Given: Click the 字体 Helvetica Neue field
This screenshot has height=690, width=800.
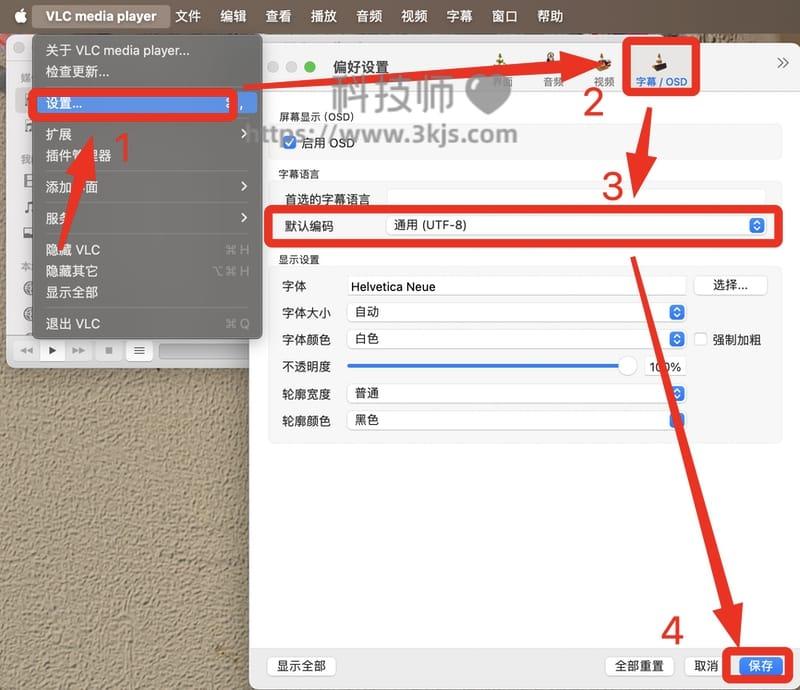Looking at the screenshot, I should pyautogui.click(x=516, y=286).
